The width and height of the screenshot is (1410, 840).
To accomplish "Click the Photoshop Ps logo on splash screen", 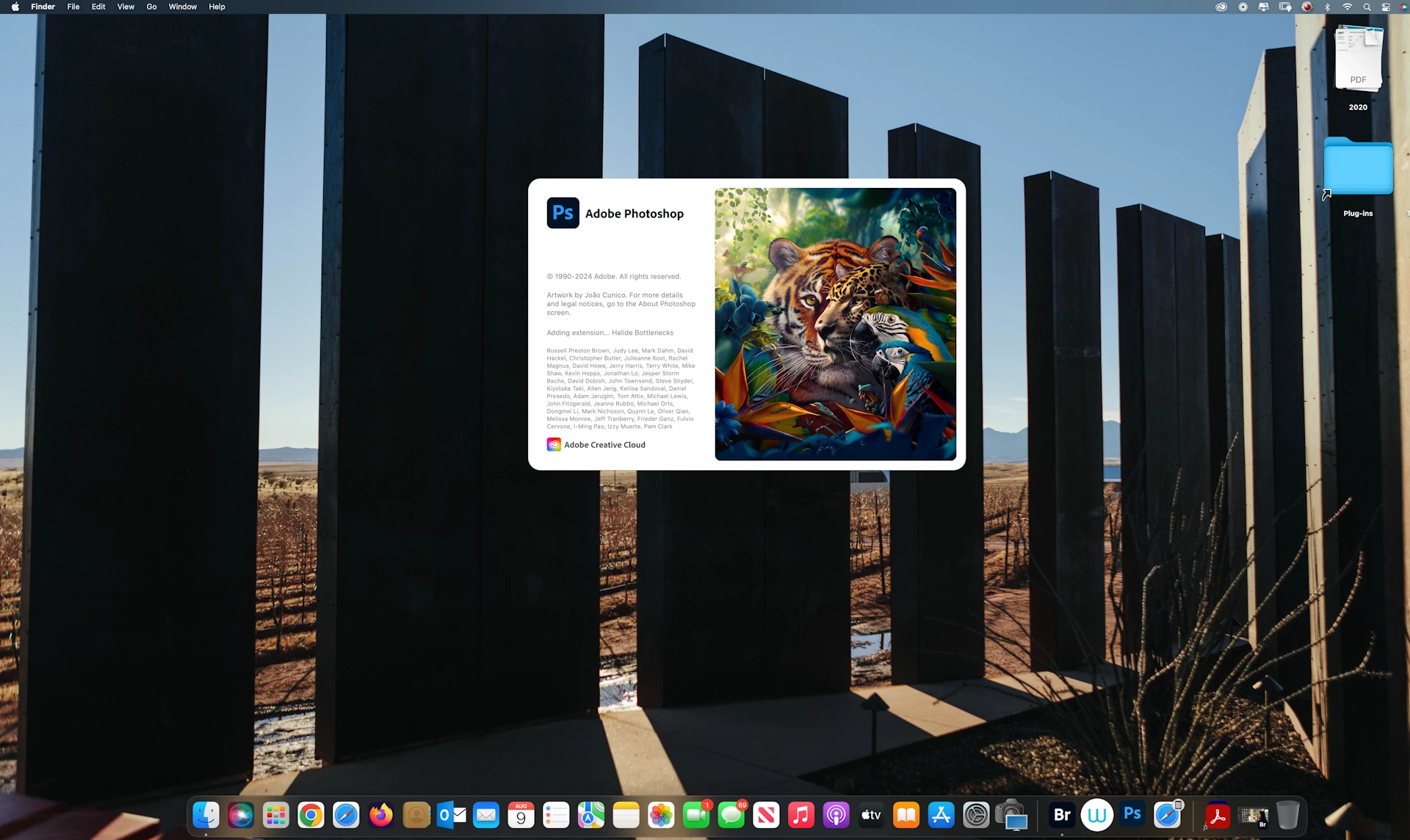I will [x=563, y=213].
